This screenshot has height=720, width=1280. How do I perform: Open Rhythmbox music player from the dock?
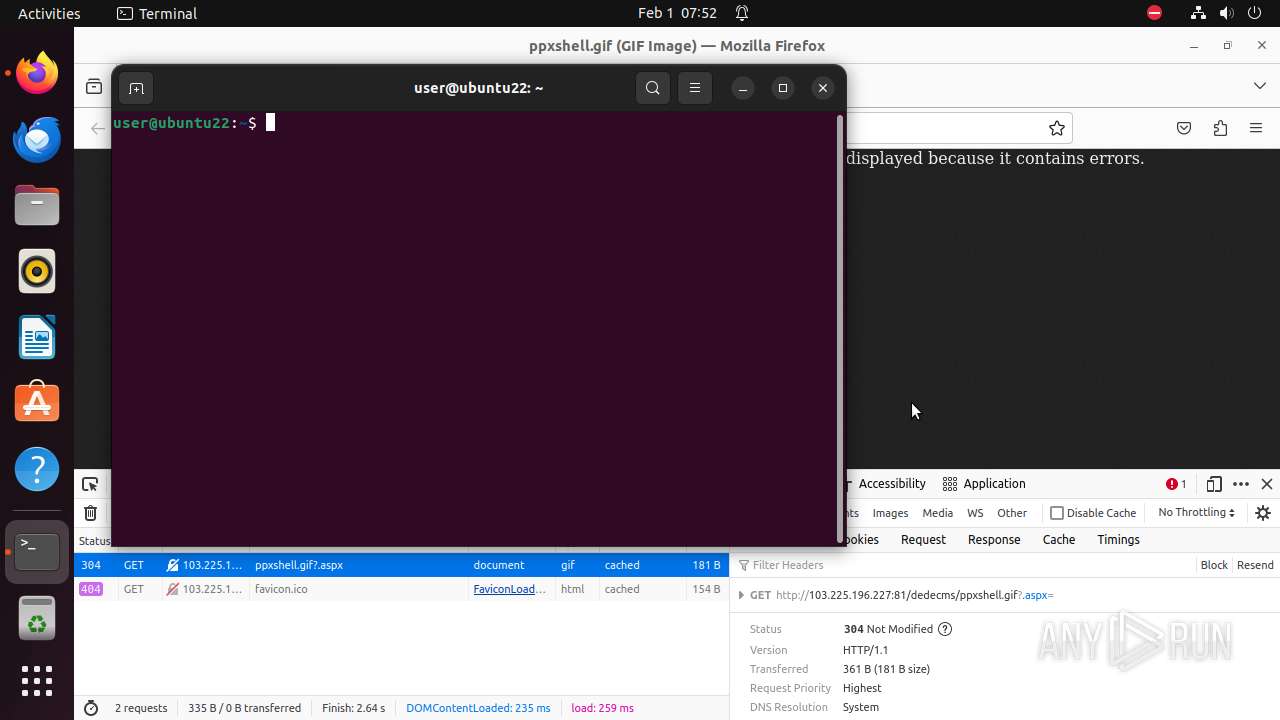(37, 272)
